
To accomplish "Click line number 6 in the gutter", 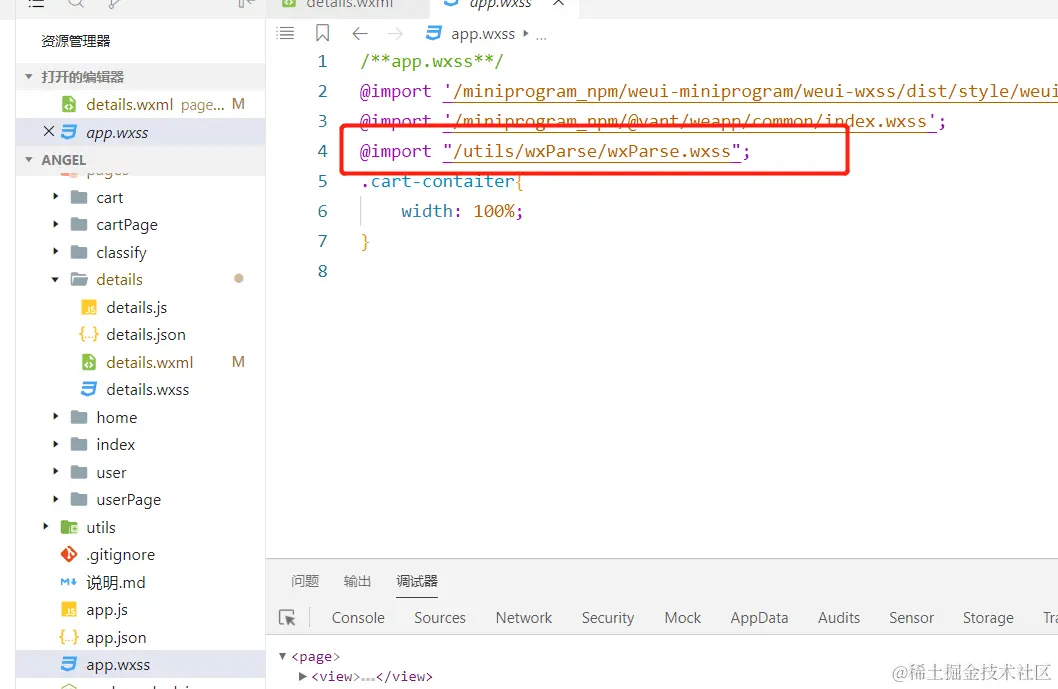I will pos(323,211).
